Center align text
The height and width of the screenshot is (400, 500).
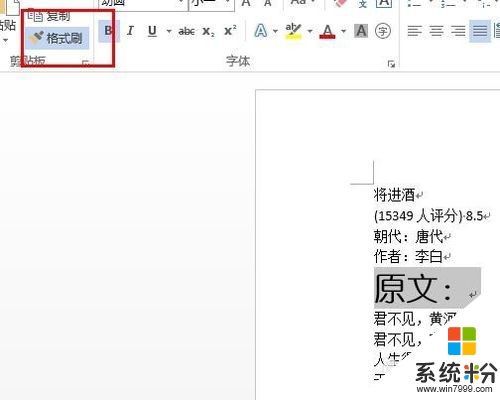436,31
